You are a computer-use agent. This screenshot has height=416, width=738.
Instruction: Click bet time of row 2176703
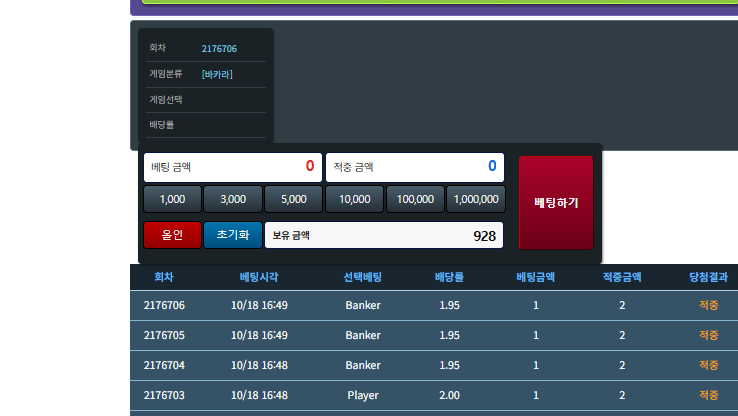pyautogui.click(x=259, y=395)
